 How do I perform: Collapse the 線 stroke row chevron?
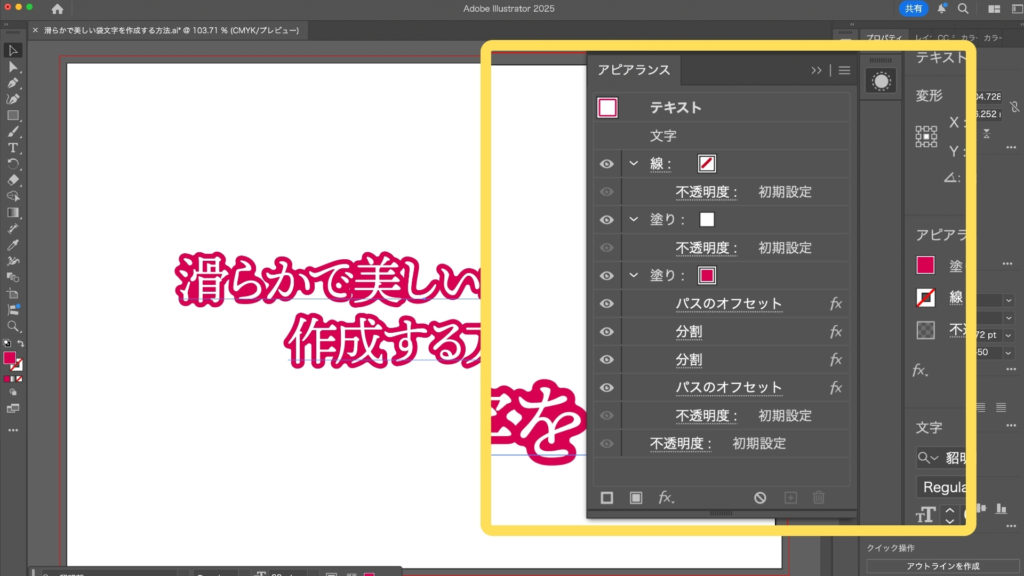click(633, 164)
